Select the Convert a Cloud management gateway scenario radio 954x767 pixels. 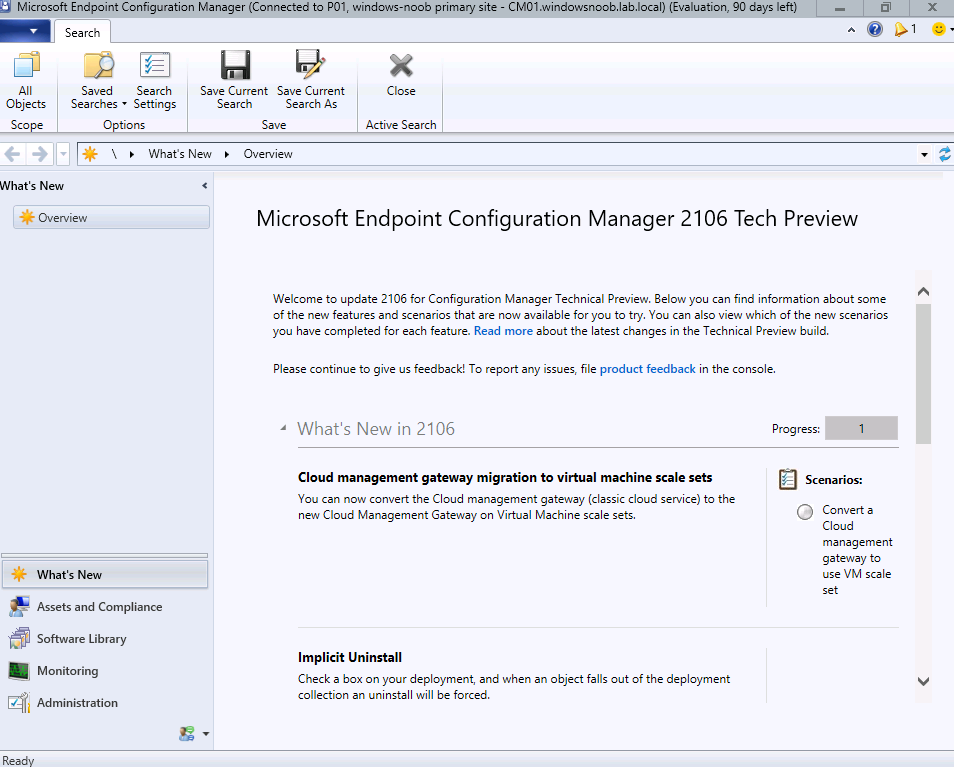tap(805, 512)
